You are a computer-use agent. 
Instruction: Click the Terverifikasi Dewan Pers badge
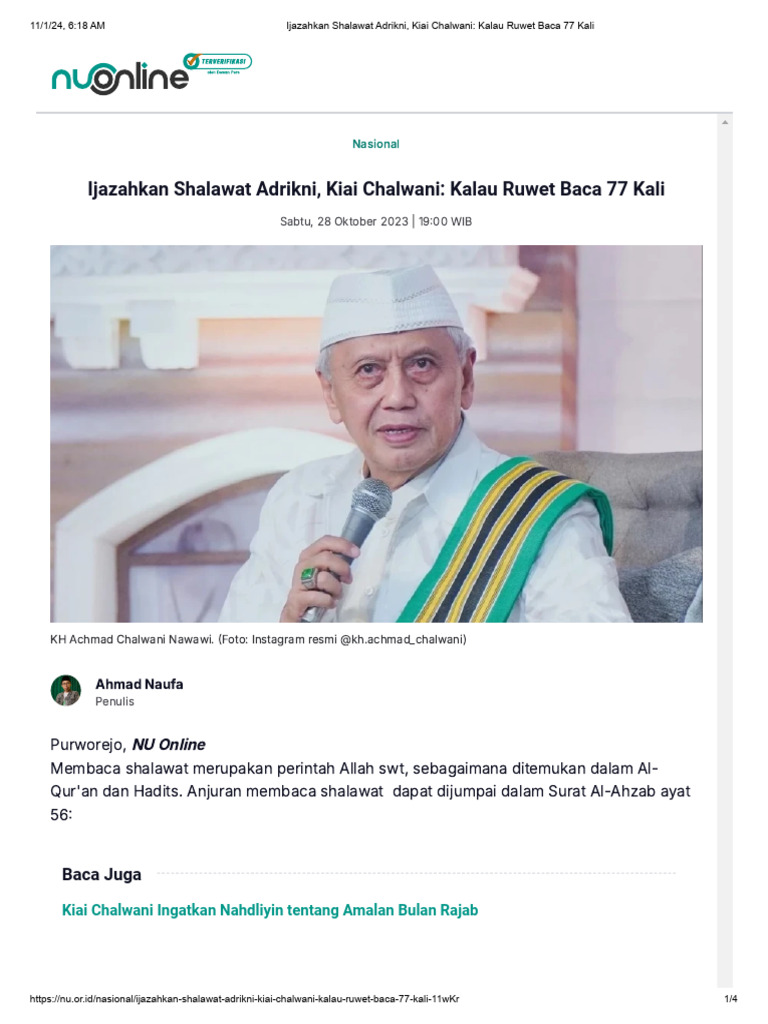click(x=217, y=64)
